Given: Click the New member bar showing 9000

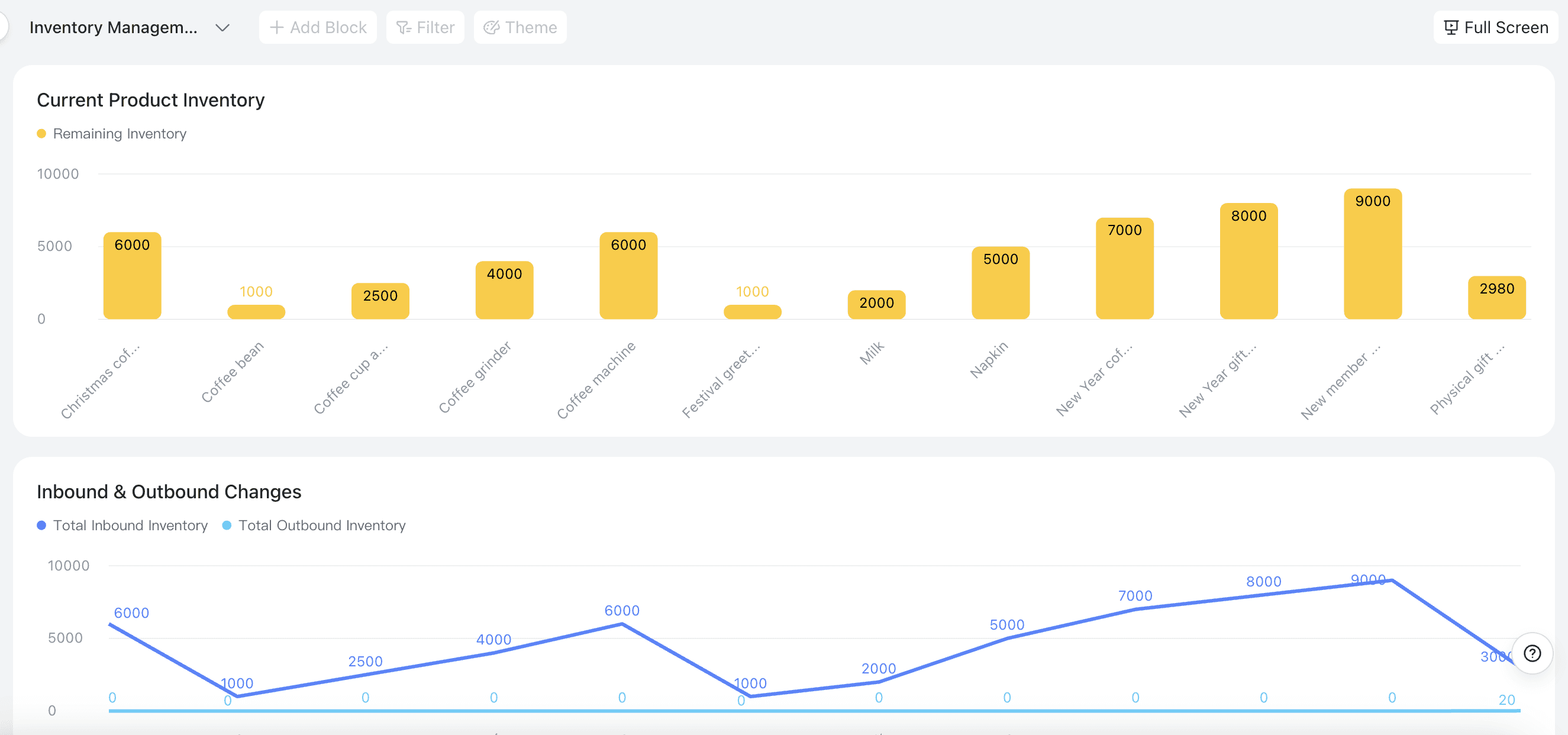Looking at the screenshot, I should (1372, 256).
